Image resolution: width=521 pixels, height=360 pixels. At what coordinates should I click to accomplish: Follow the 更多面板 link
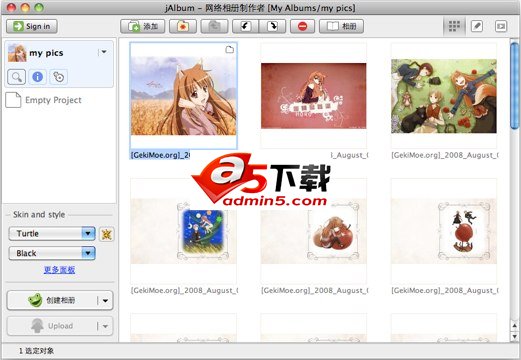point(59,270)
